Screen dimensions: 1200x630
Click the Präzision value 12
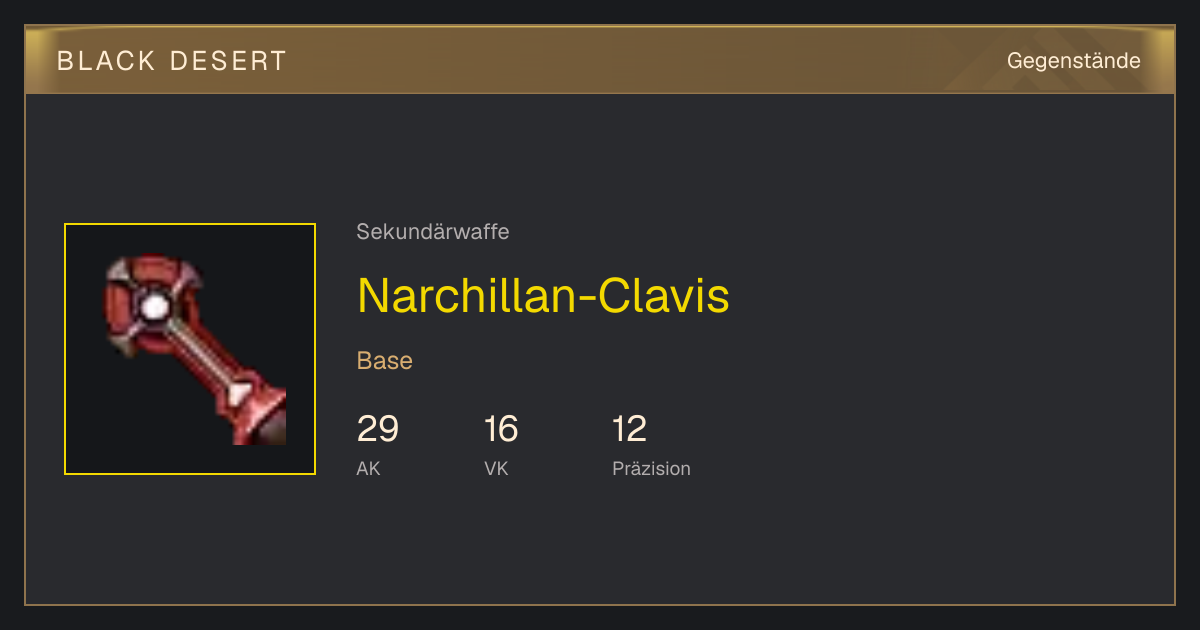click(630, 429)
